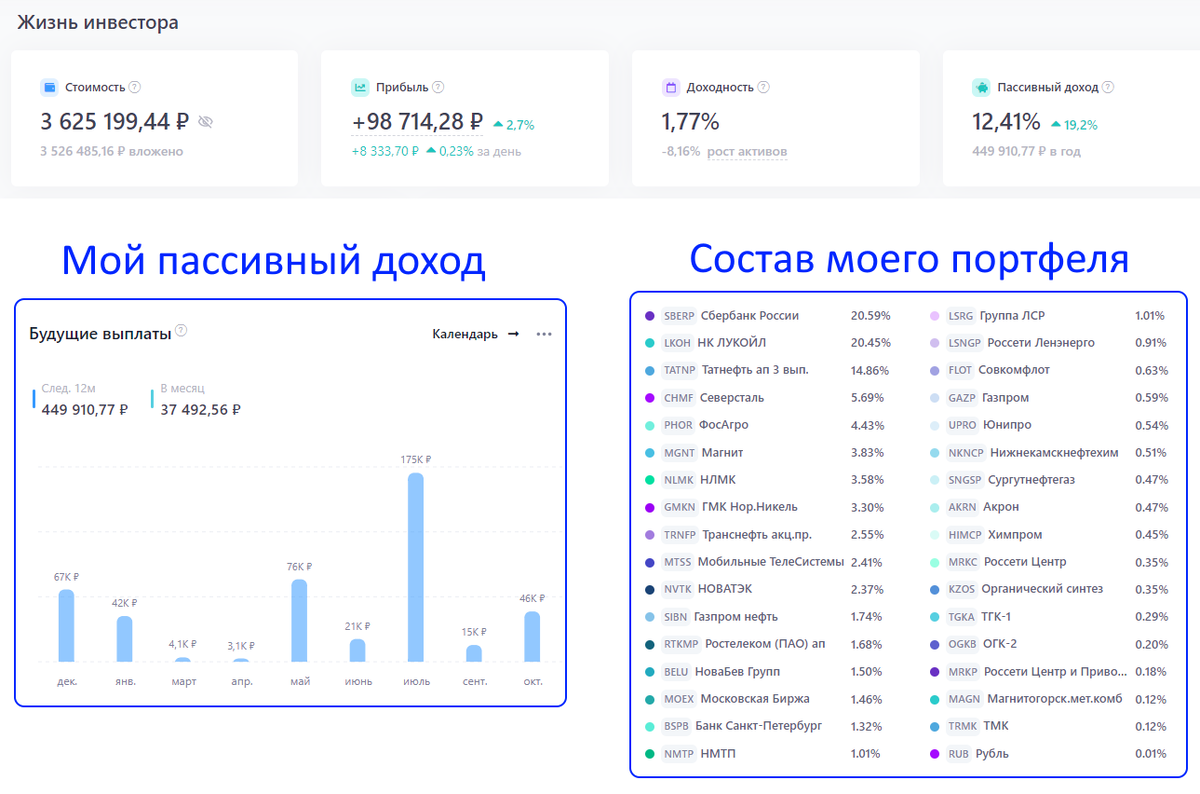The width and height of the screenshot is (1200, 794).
Task: Click the Магнитогорск.мет.комб holding name
Action: [1054, 699]
